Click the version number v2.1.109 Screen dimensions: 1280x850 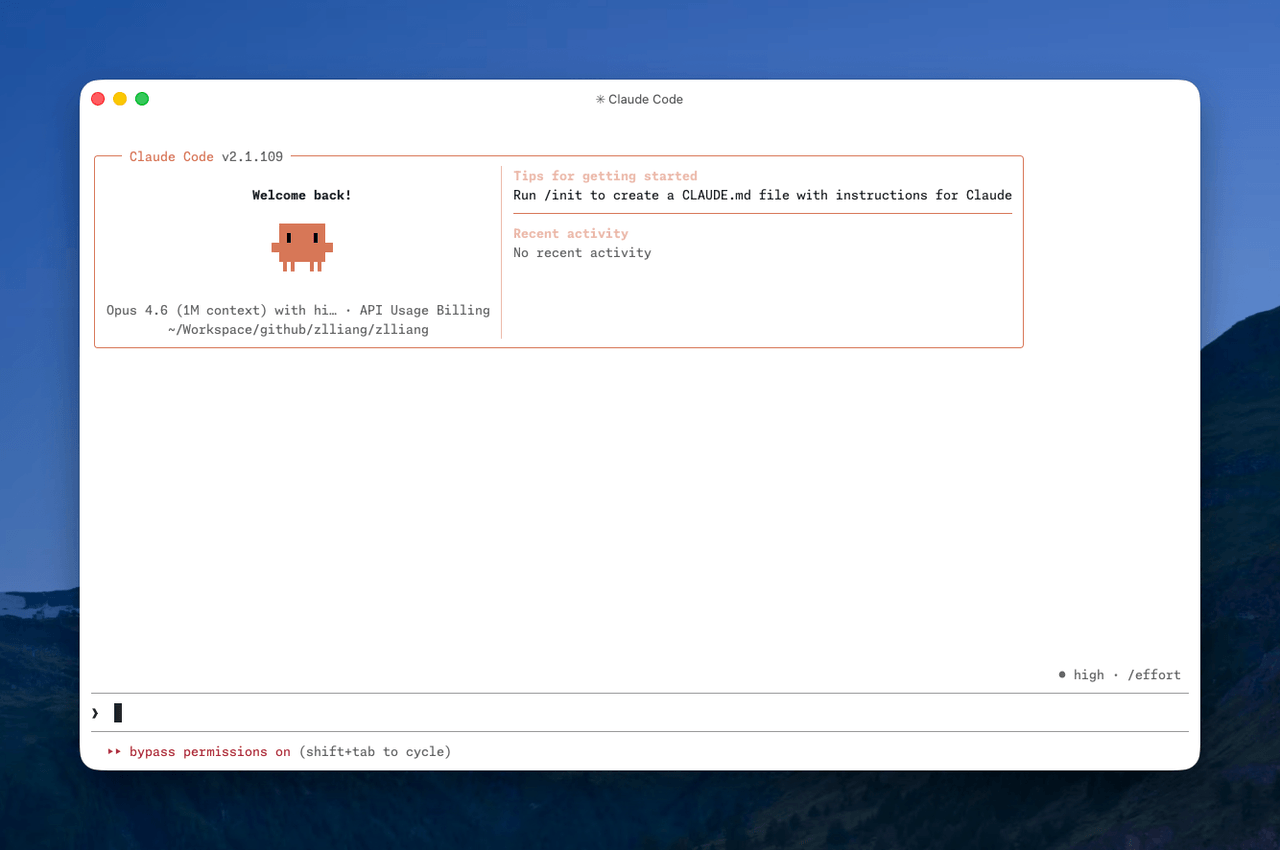point(252,157)
